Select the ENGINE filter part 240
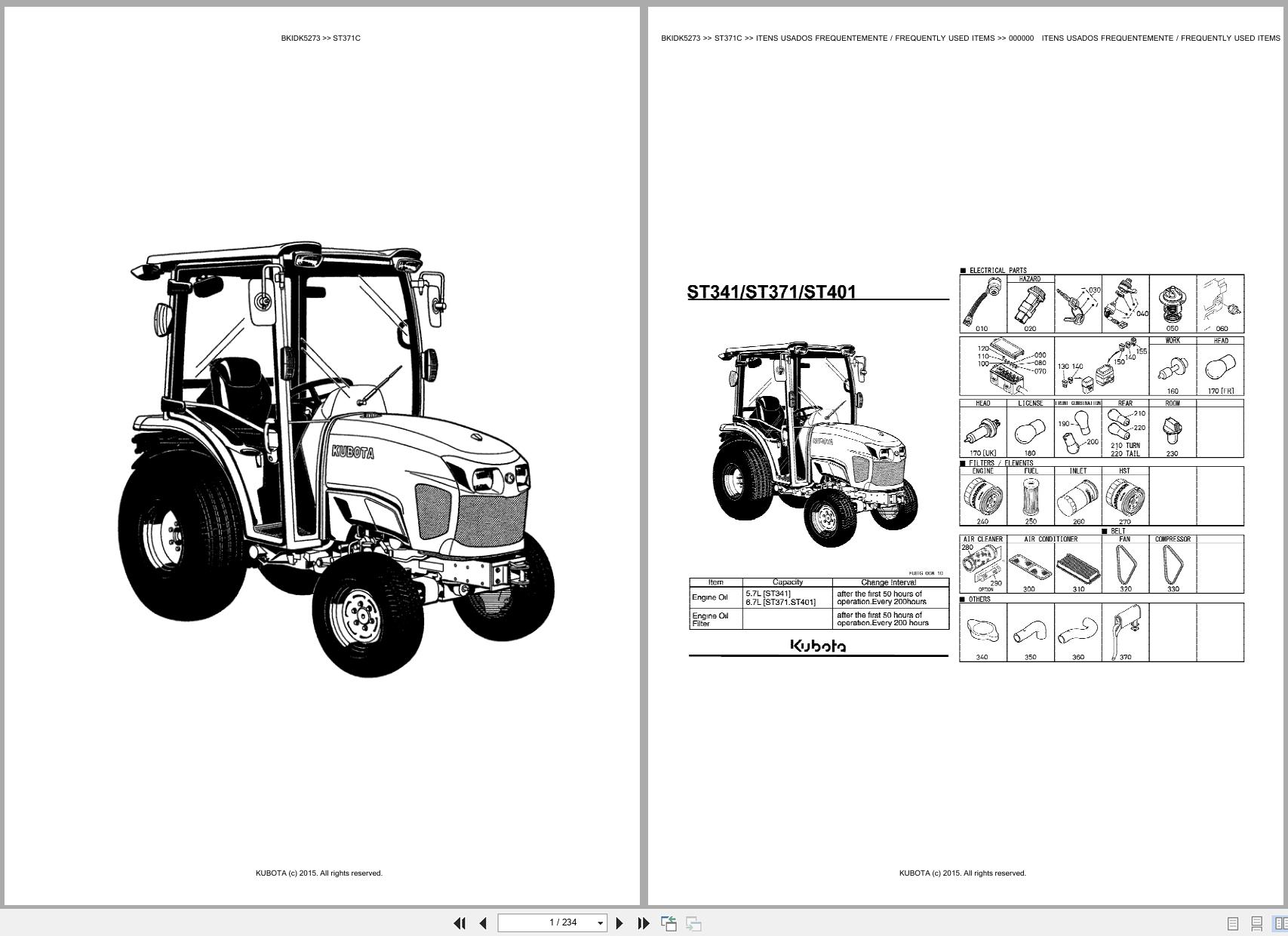This screenshot has width=1288, height=936. click(983, 496)
